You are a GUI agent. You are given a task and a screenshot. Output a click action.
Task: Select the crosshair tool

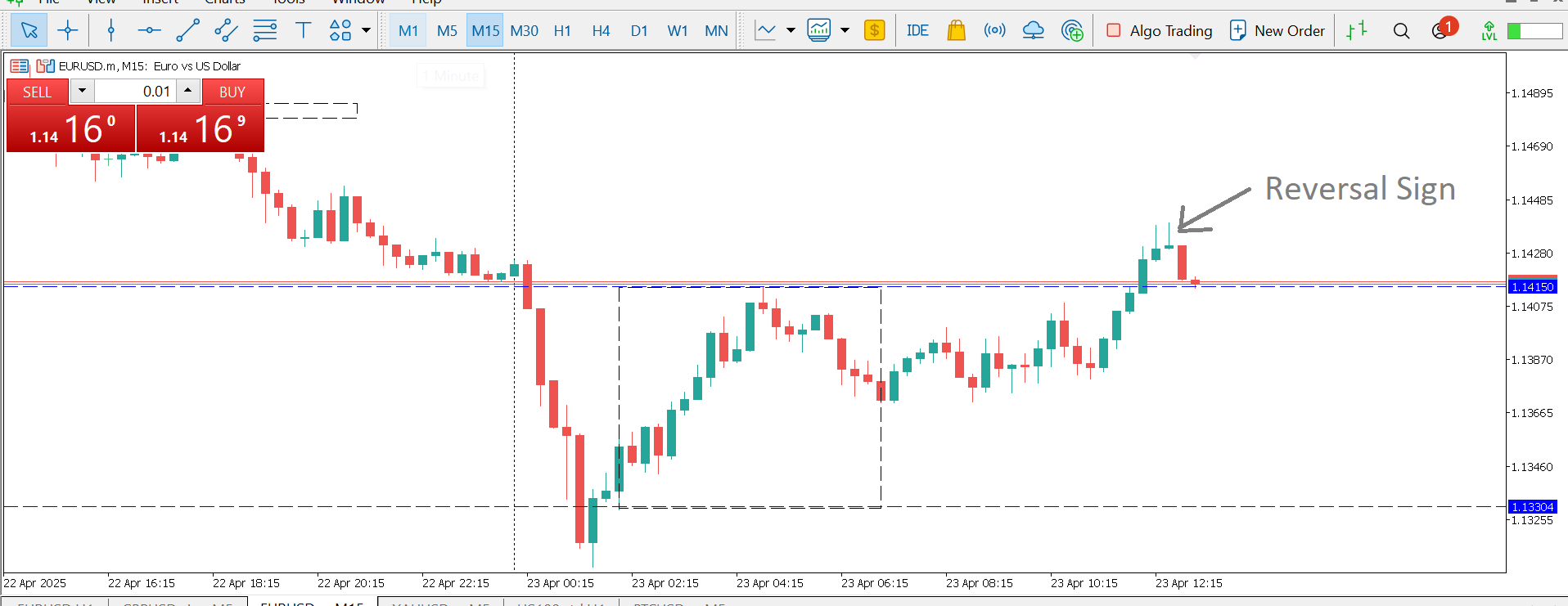(68, 31)
